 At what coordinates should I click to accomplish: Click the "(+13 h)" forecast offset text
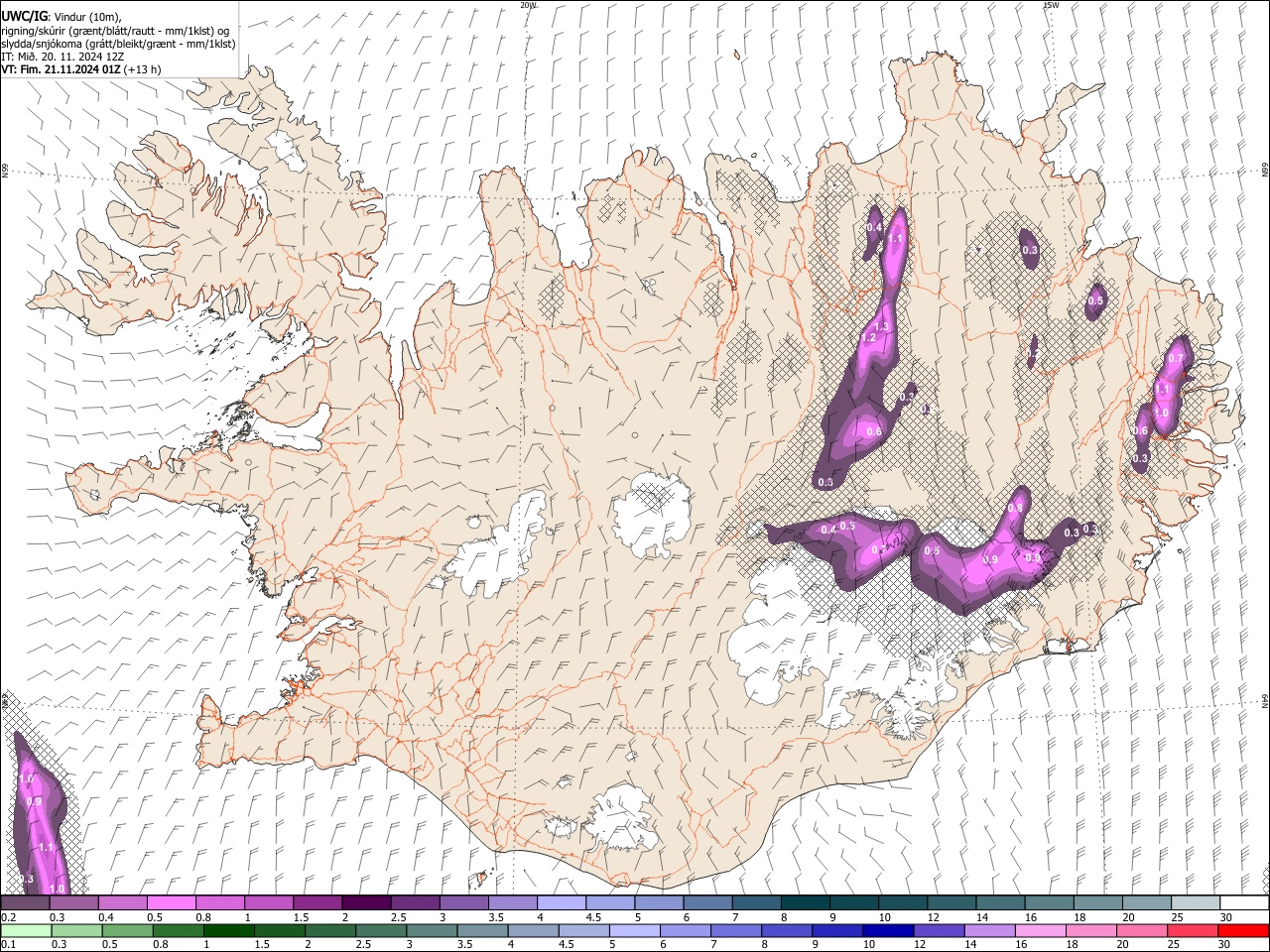[143, 69]
